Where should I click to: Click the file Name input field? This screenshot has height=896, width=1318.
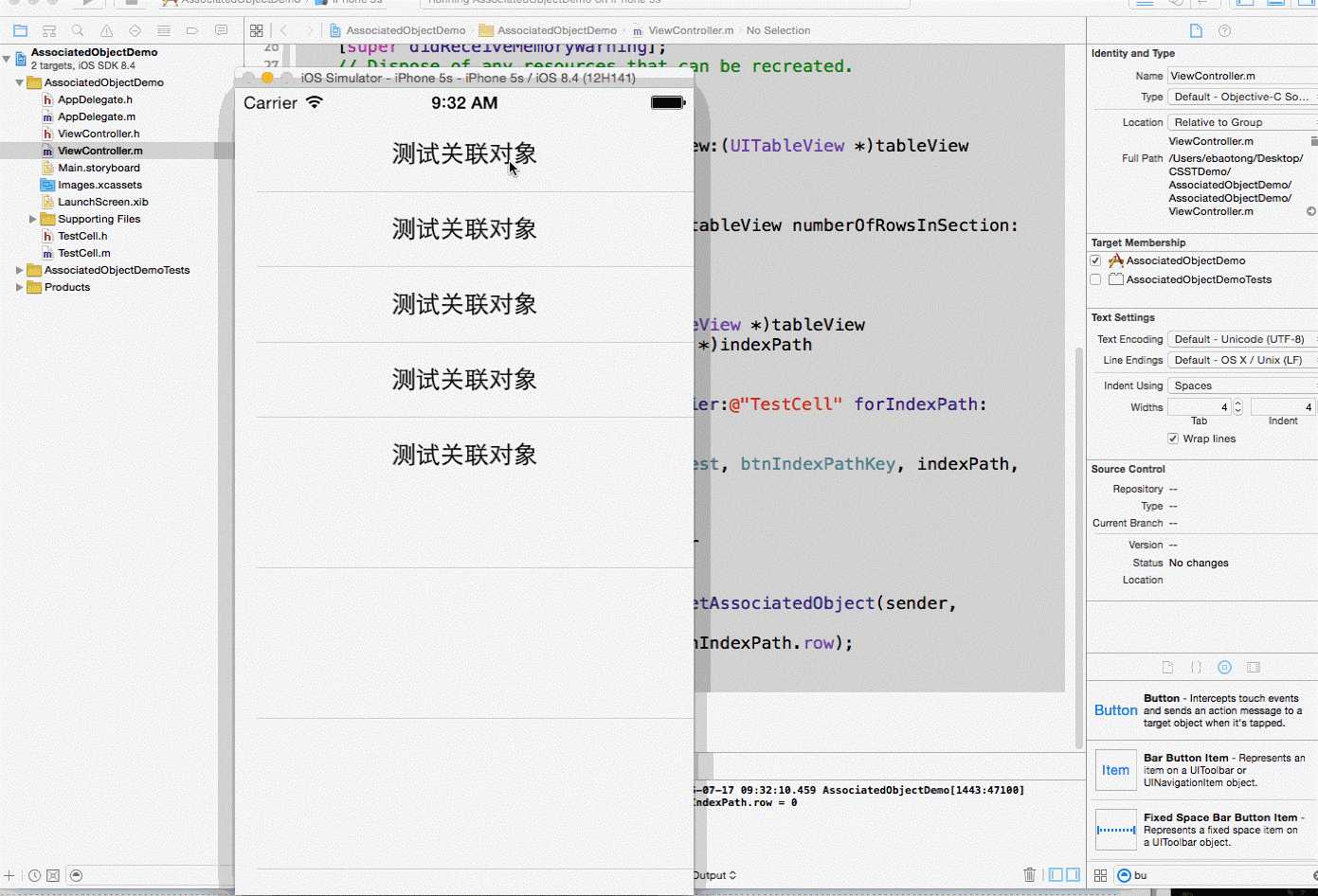pyautogui.click(x=1242, y=76)
